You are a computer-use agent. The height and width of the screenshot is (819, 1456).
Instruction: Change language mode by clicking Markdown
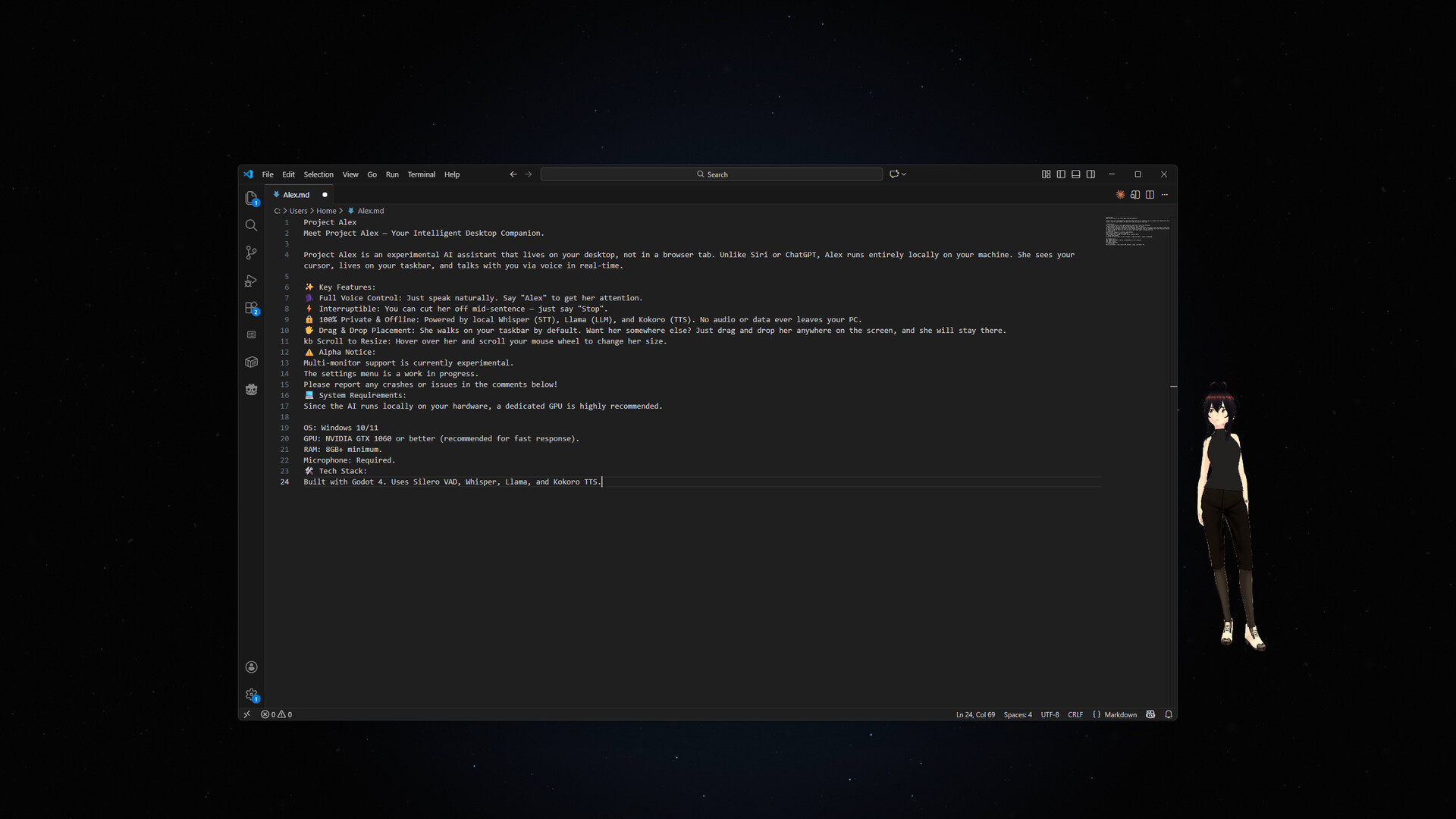click(x=1121, y=714)
